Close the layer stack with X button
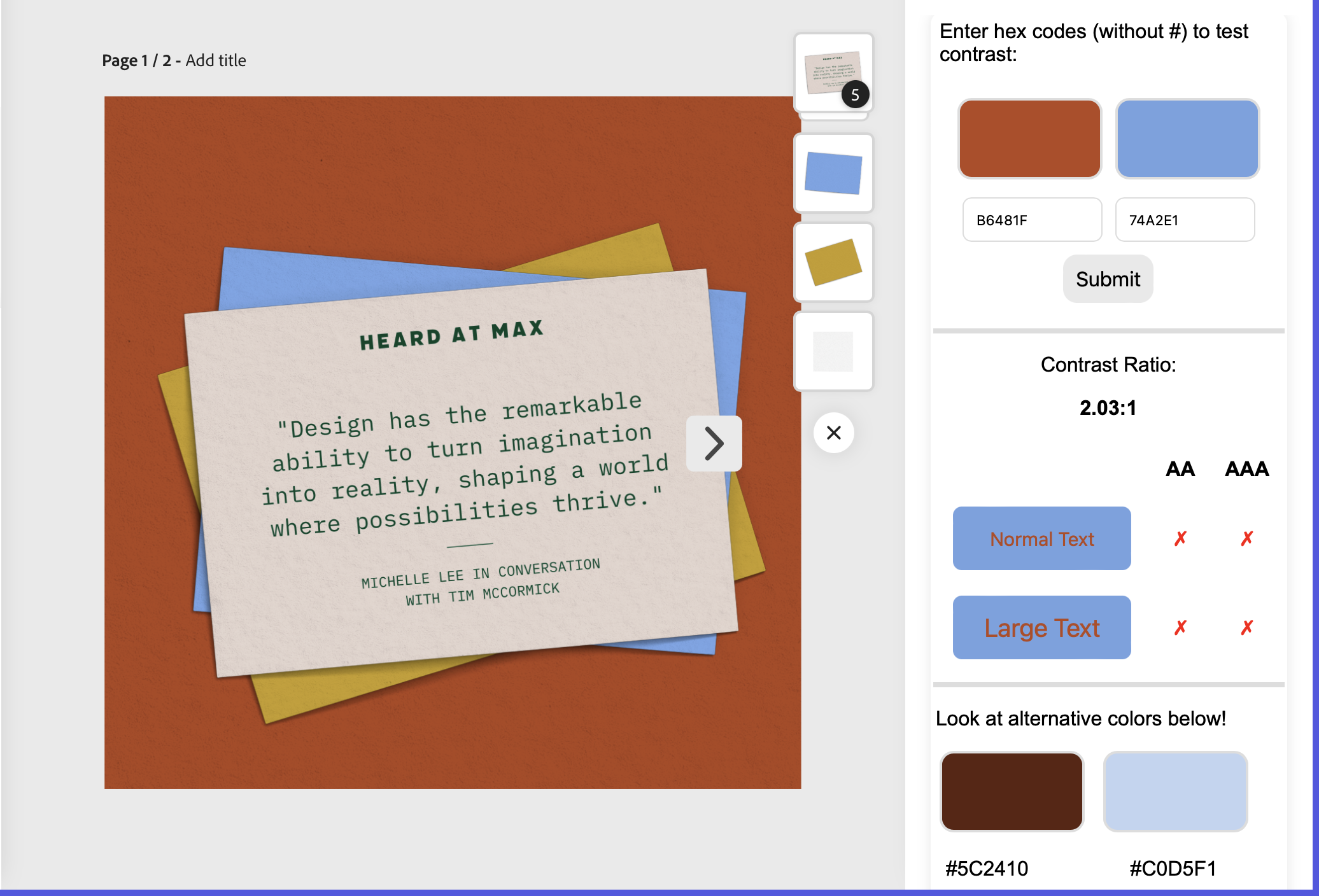 click(833, 433)
